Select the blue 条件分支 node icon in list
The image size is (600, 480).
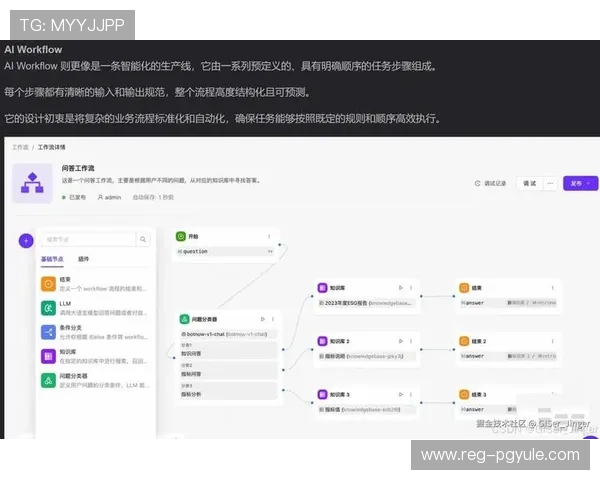48,332
